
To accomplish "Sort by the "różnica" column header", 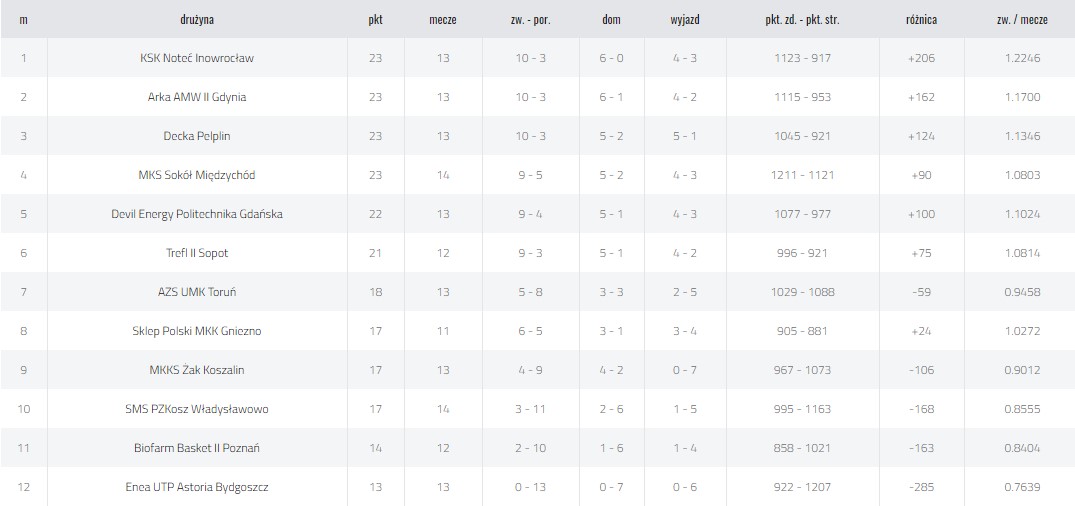I will click(x=921, y=19).
